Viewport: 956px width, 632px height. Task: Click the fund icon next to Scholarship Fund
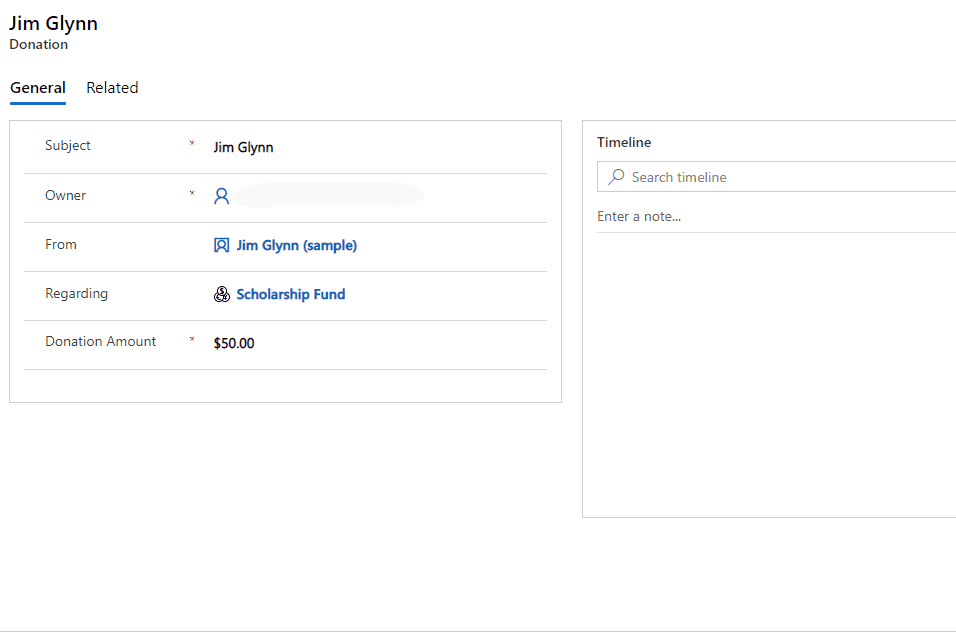pyautogui.click(x=221, y=294)
